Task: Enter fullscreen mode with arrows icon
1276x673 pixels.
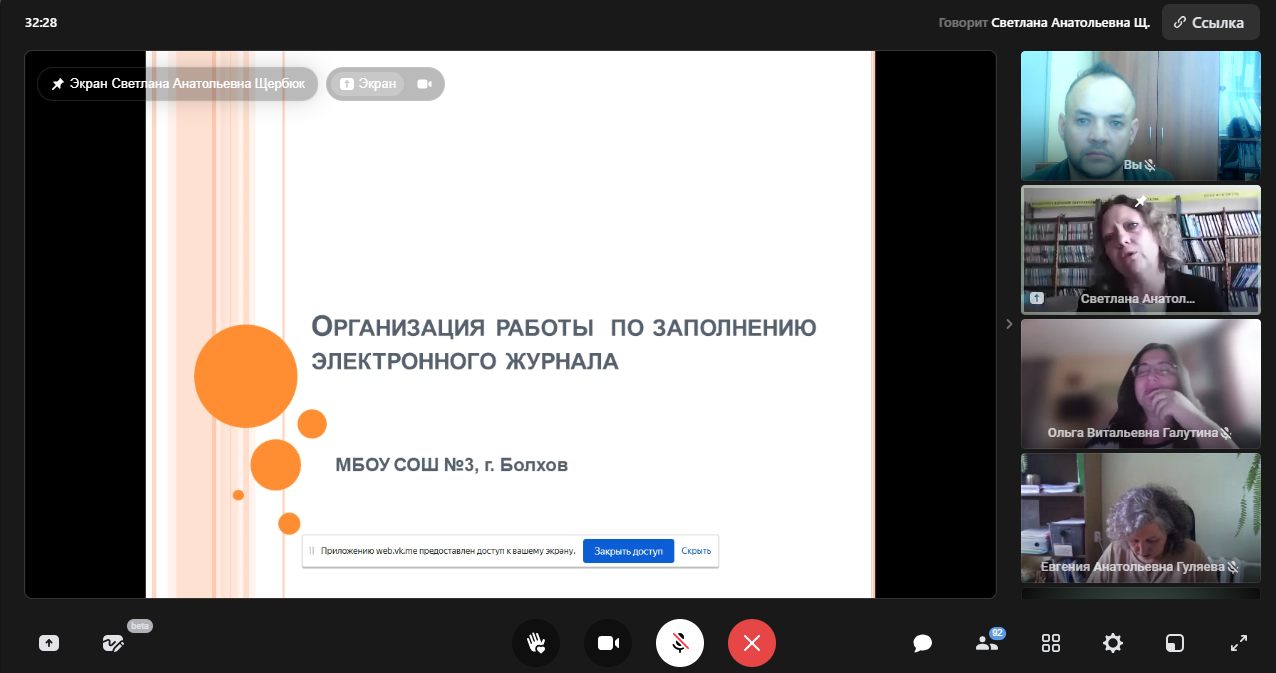Action: pyautogui.click(x=1238, y=643)
